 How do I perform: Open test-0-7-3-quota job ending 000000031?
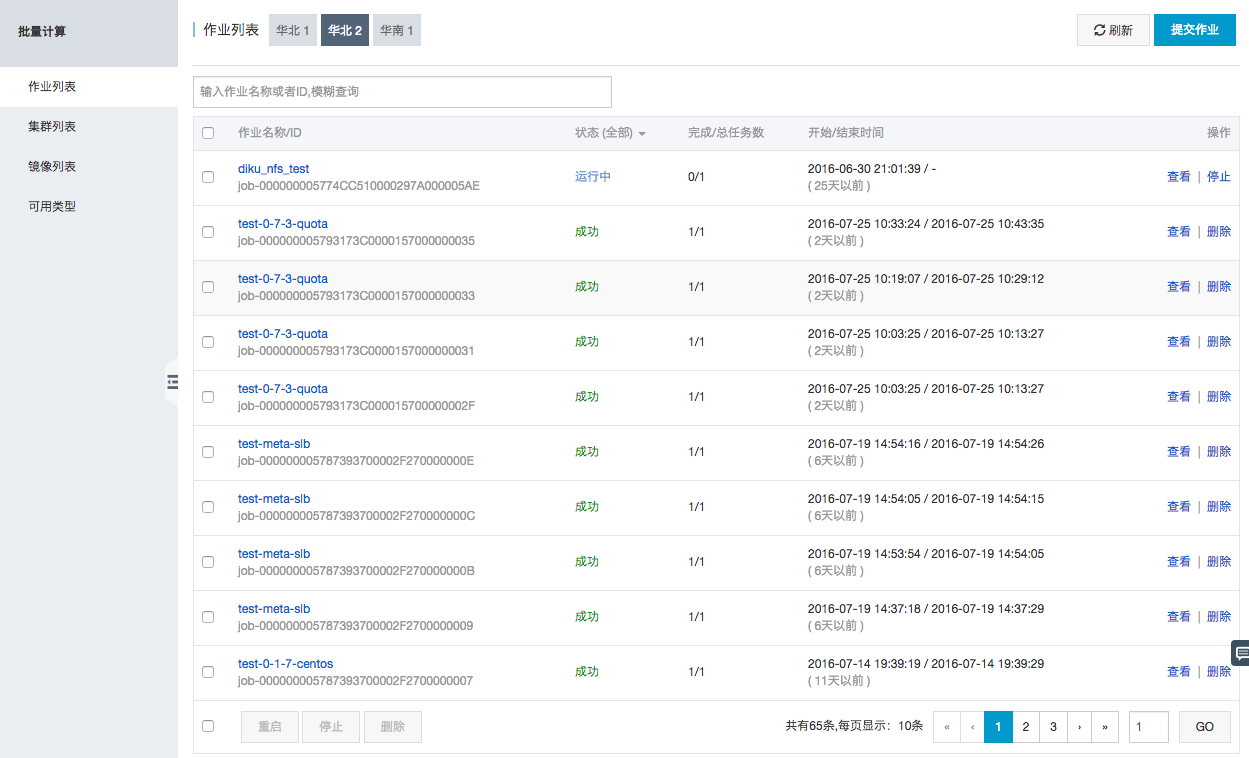coord(283,334)
